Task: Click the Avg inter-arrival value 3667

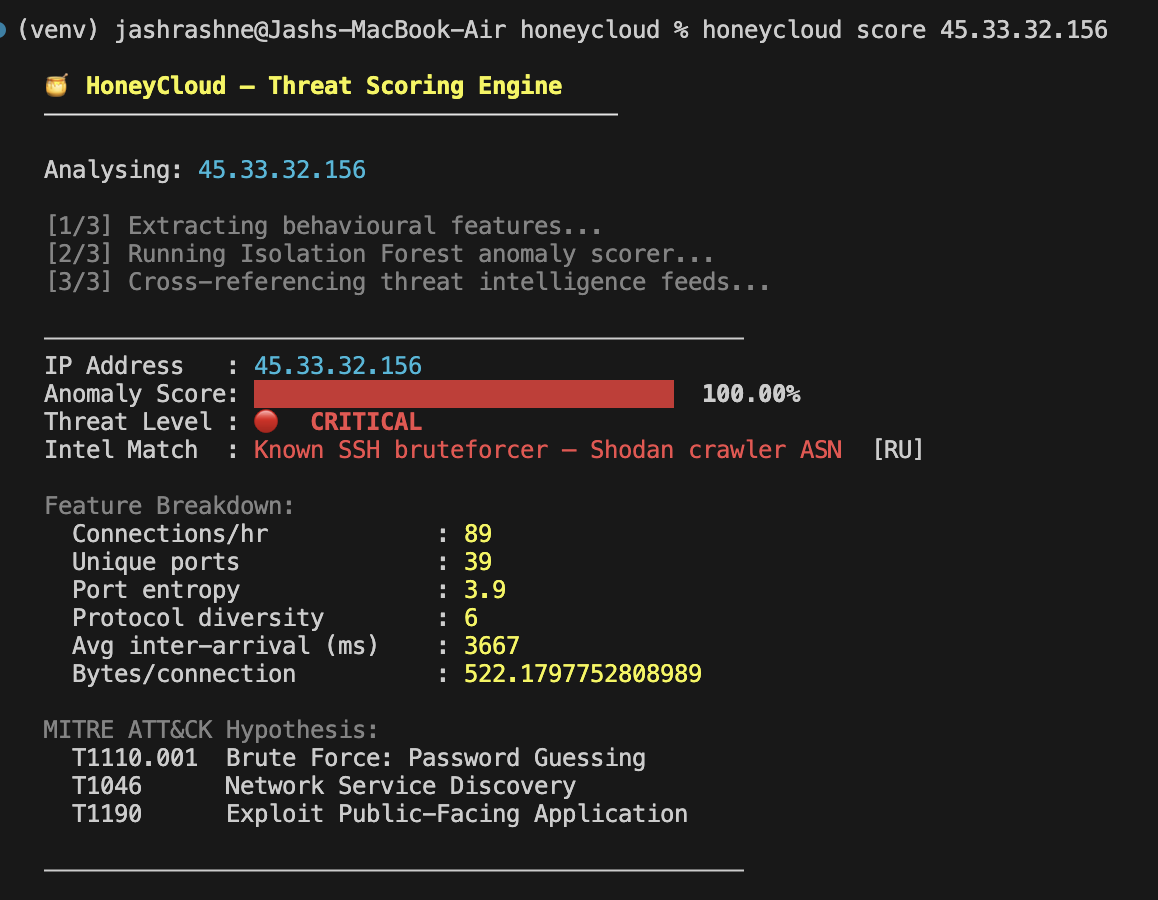Action: [492, 646]
